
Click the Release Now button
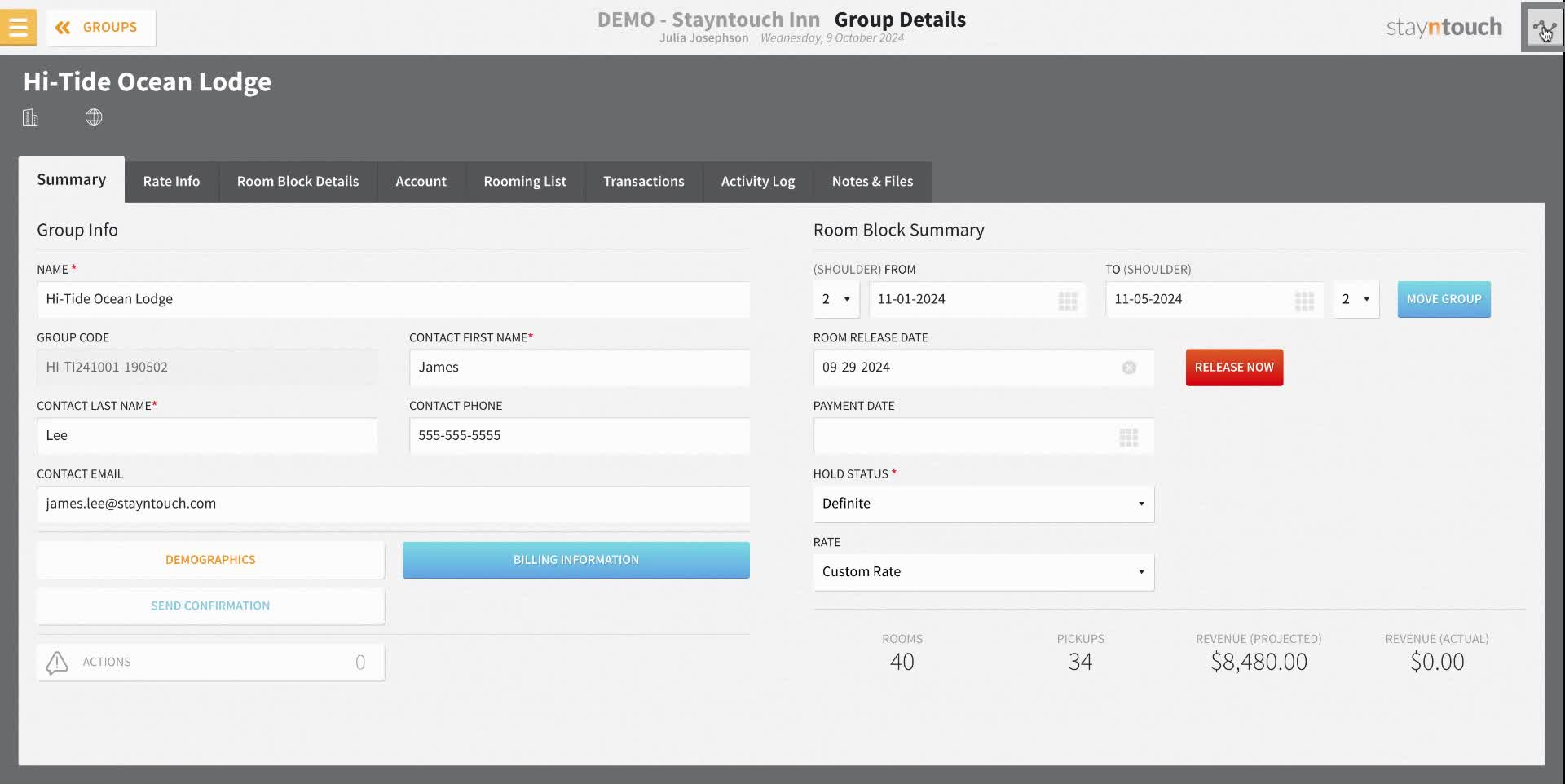[x=1234, y=368]
